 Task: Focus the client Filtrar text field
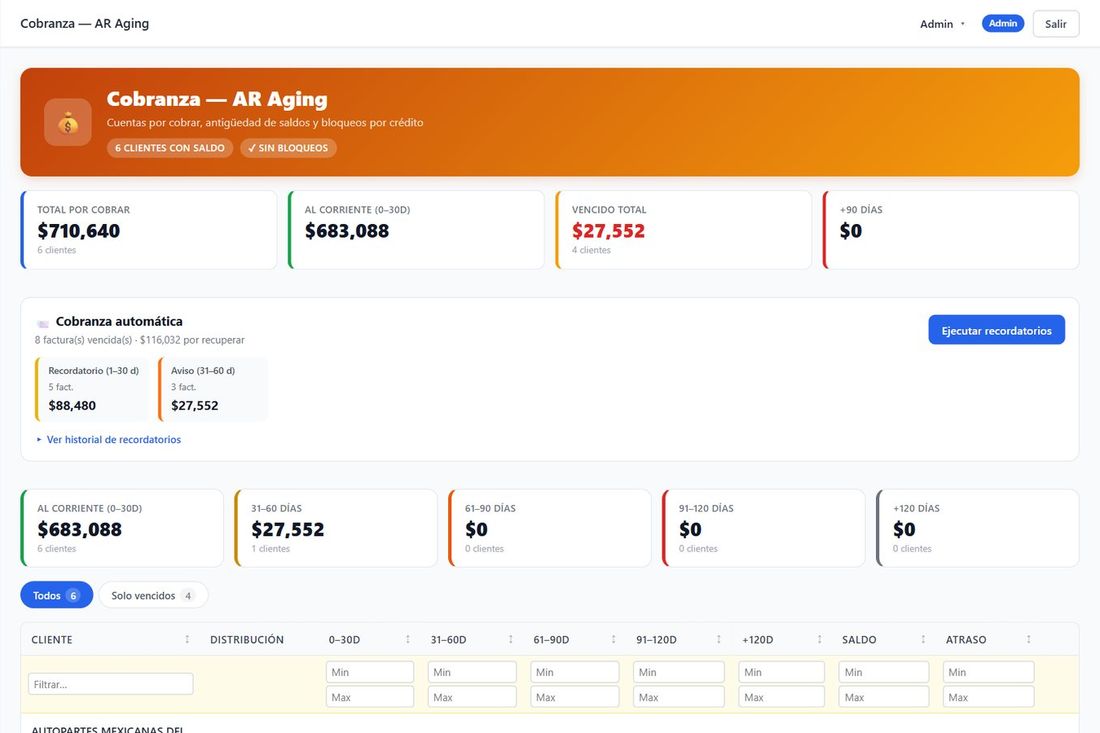tap(111, 684)
